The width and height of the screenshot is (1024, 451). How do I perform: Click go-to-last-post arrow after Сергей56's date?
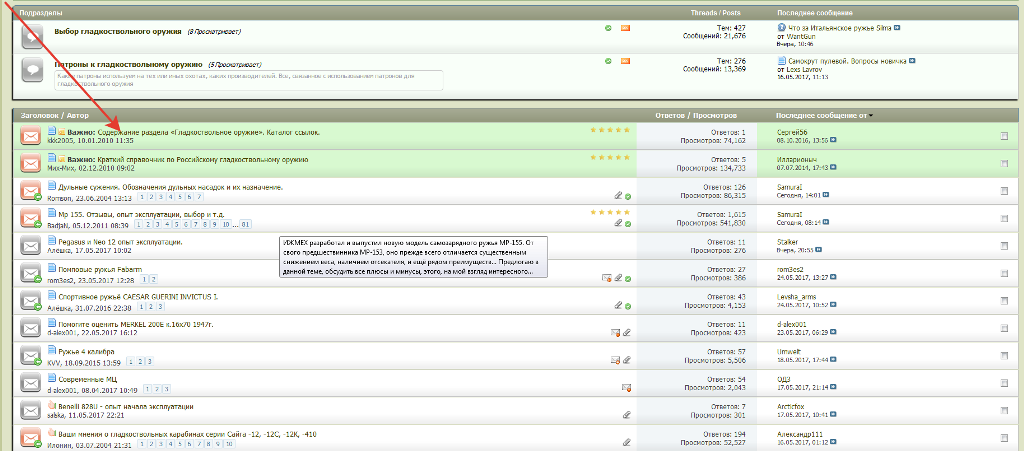pos(835,141)
